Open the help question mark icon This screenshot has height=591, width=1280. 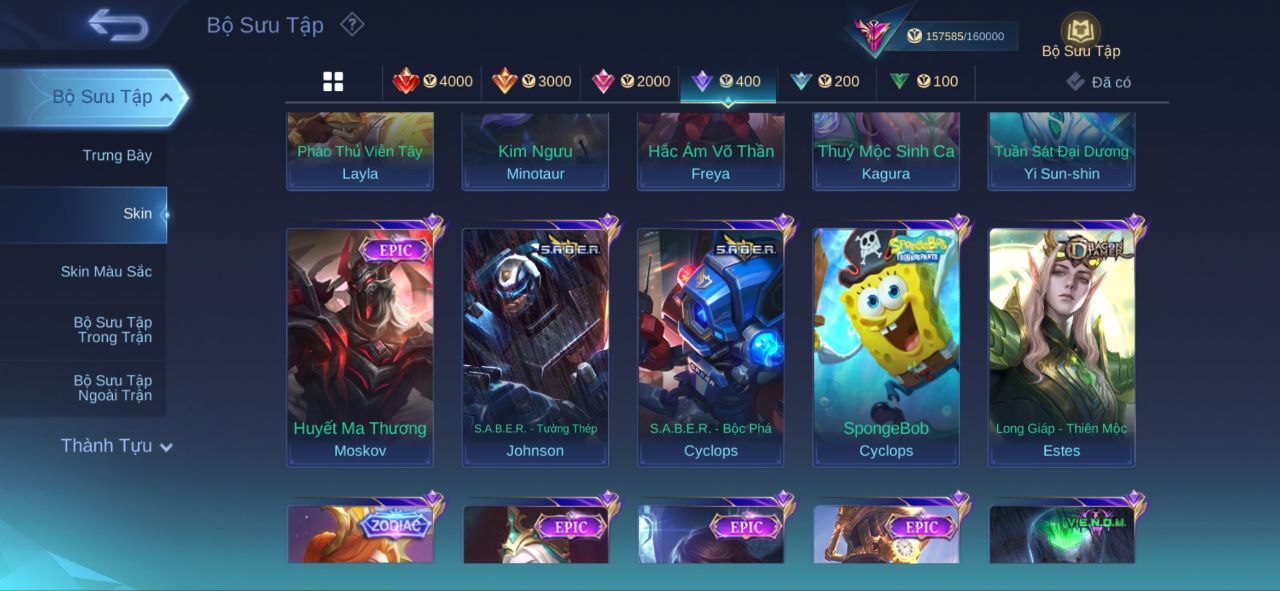point(352,24)
